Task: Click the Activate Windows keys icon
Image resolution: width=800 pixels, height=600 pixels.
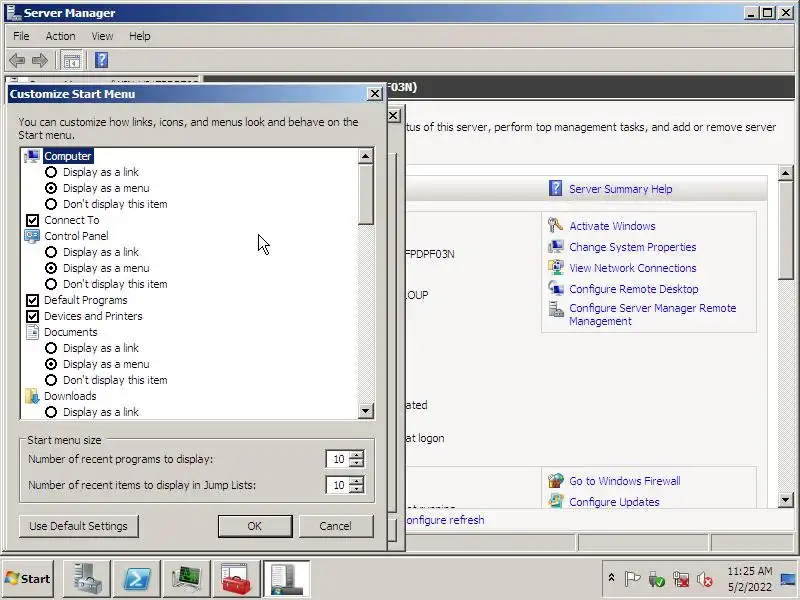Action: click(556, 225)
